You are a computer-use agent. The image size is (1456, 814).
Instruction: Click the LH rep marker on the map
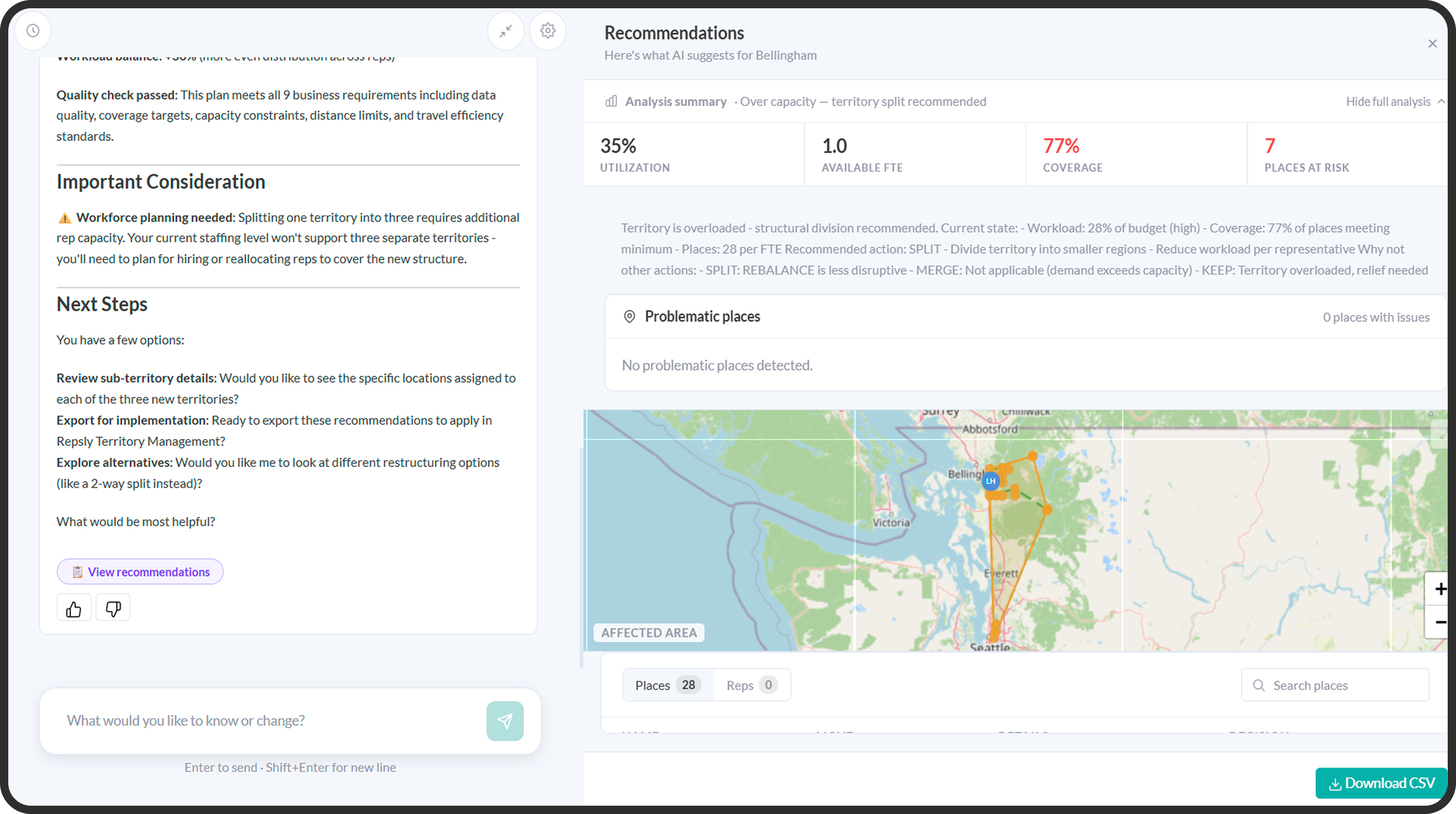point(990,481)
